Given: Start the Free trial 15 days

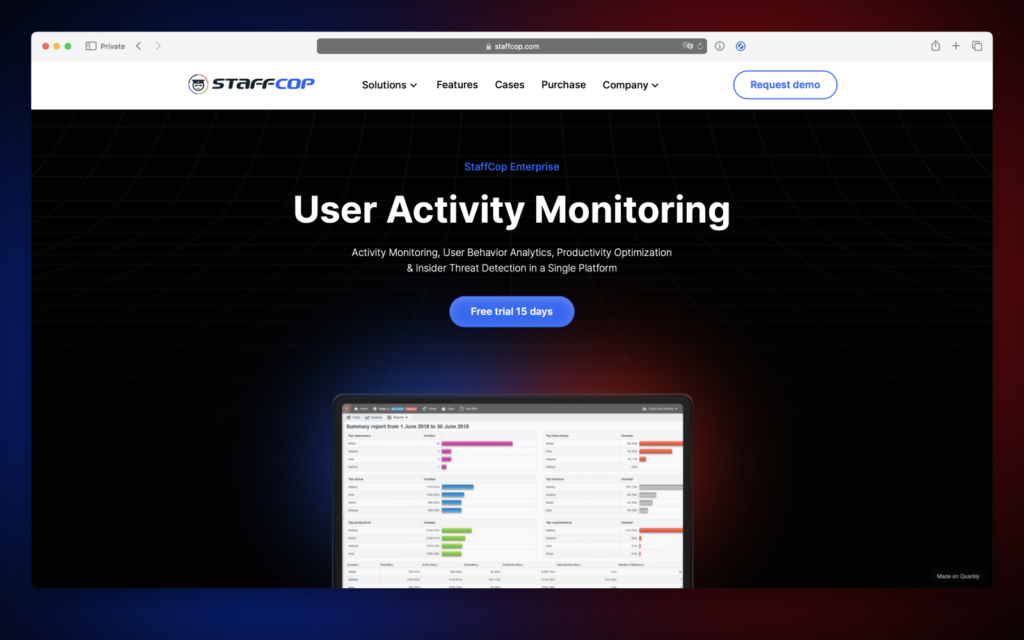Looking at the screenshot, I should [x=511, y=311].
